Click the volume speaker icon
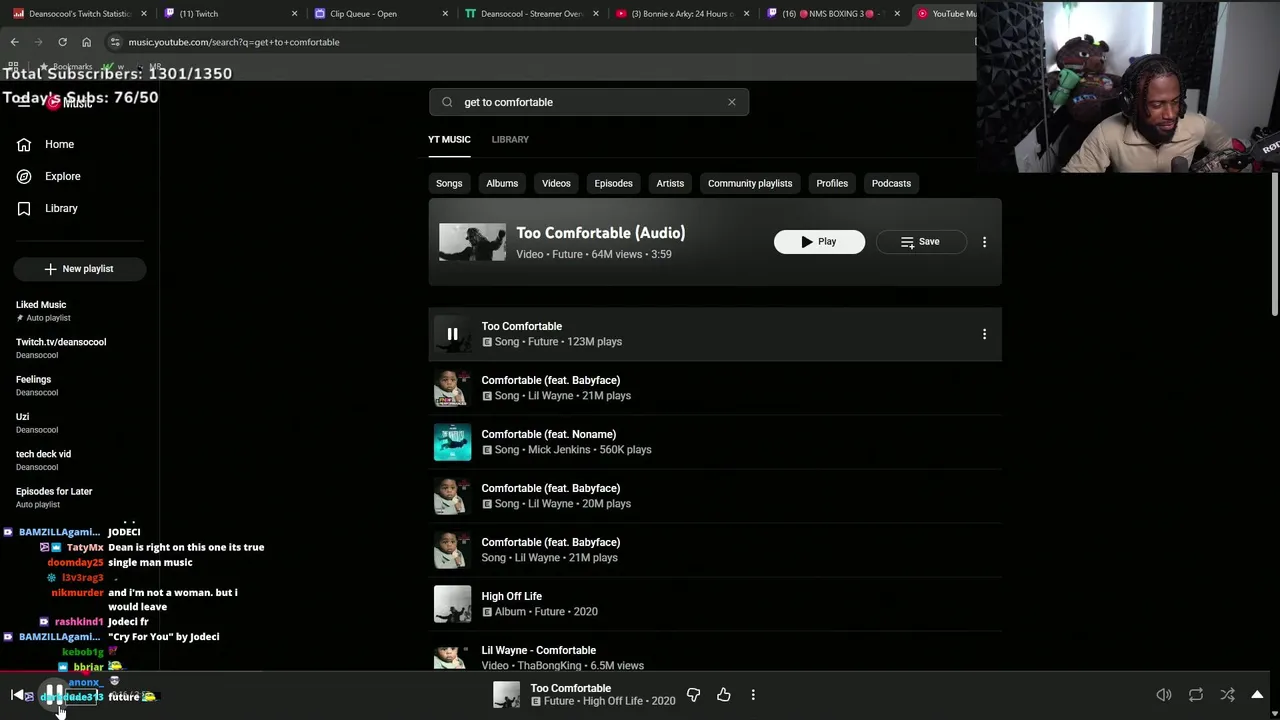This screenshot has width=1280, height=720. 1164,695
